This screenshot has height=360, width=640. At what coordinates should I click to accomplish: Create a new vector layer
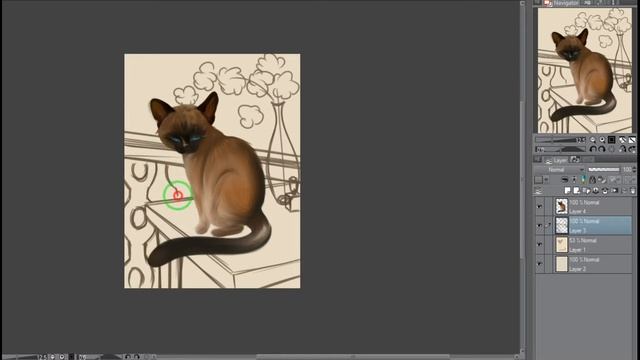tap(576, 191)
